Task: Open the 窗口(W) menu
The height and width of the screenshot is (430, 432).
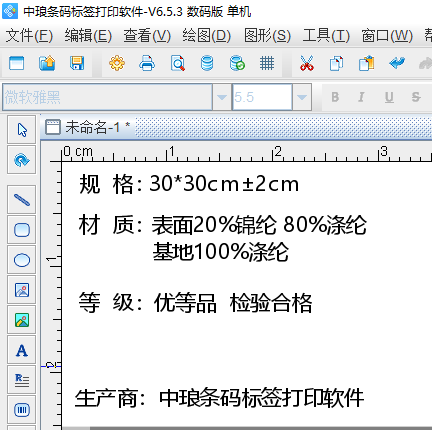Action: point(387,35)
